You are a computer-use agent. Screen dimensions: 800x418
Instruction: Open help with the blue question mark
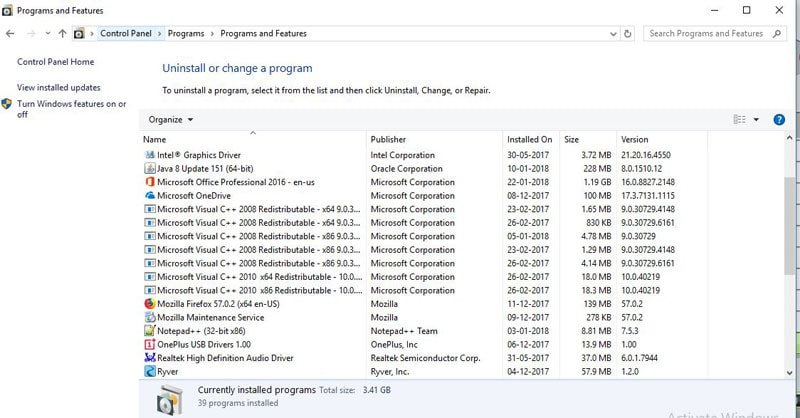[x=779, y=120]
